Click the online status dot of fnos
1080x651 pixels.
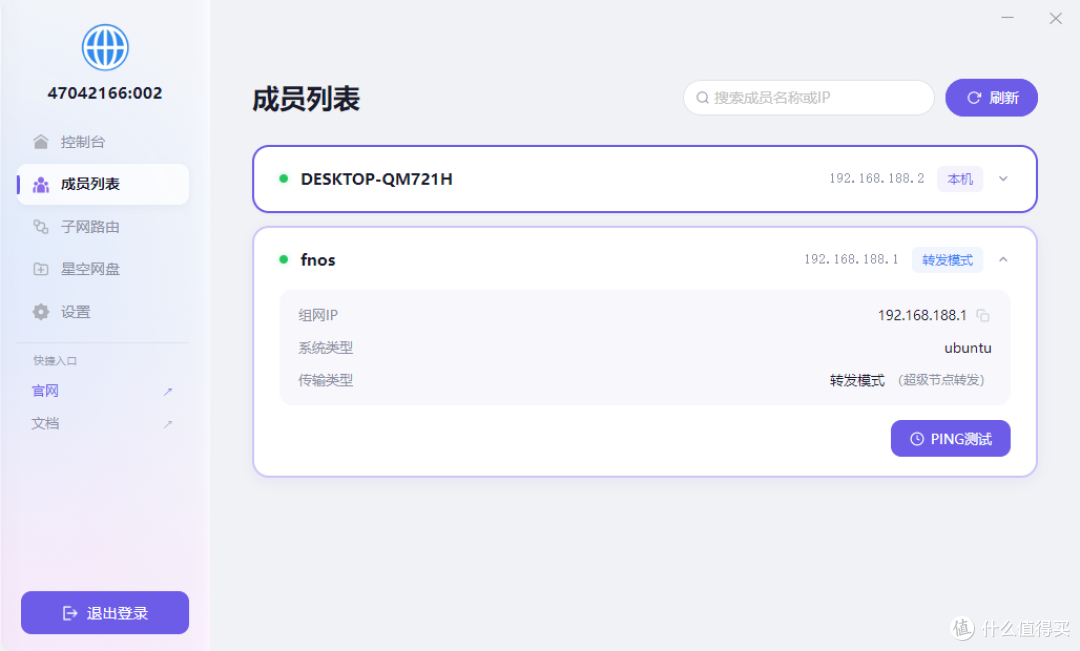[283, 260]
